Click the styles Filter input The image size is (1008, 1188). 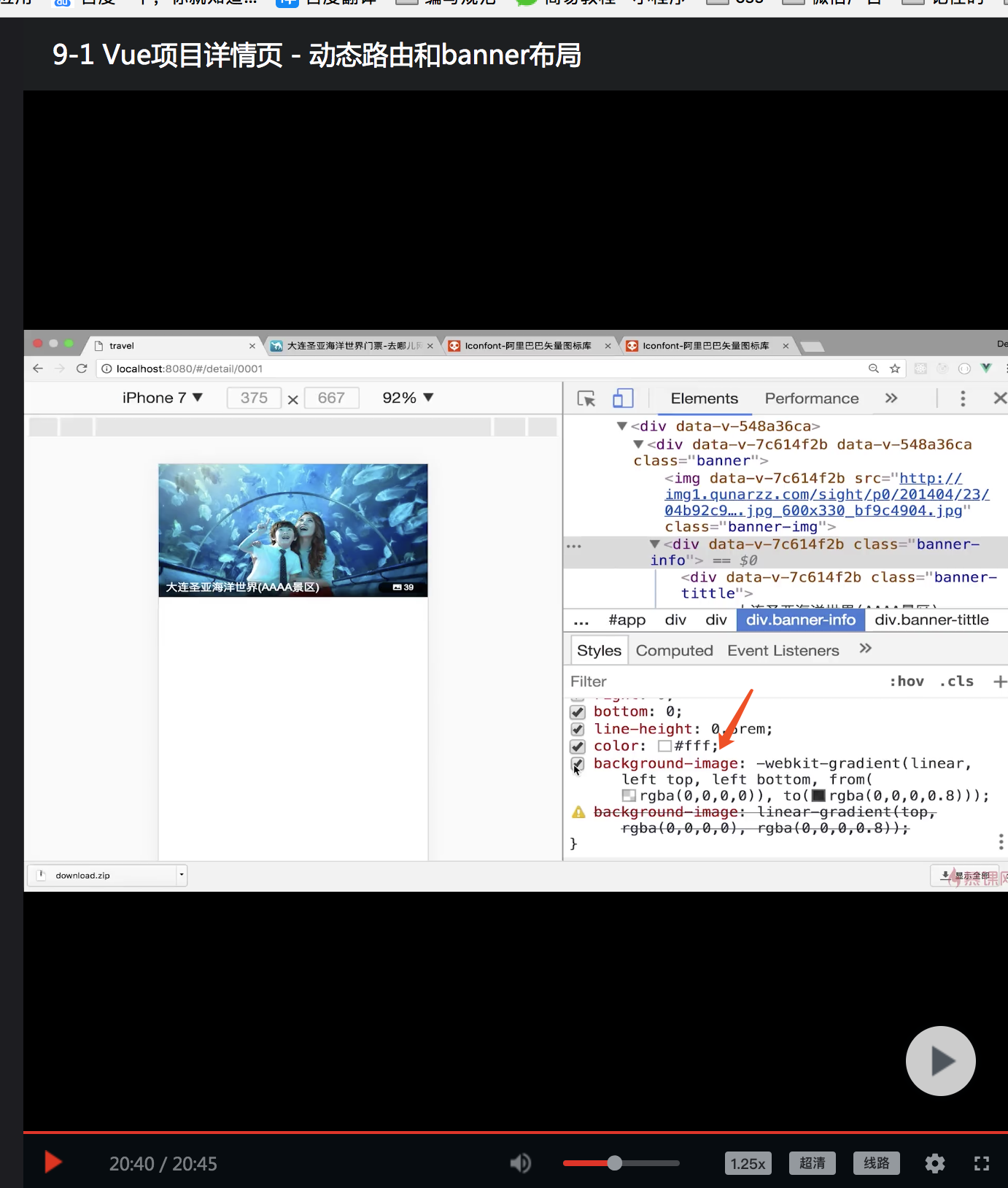[x=722, y=681]
